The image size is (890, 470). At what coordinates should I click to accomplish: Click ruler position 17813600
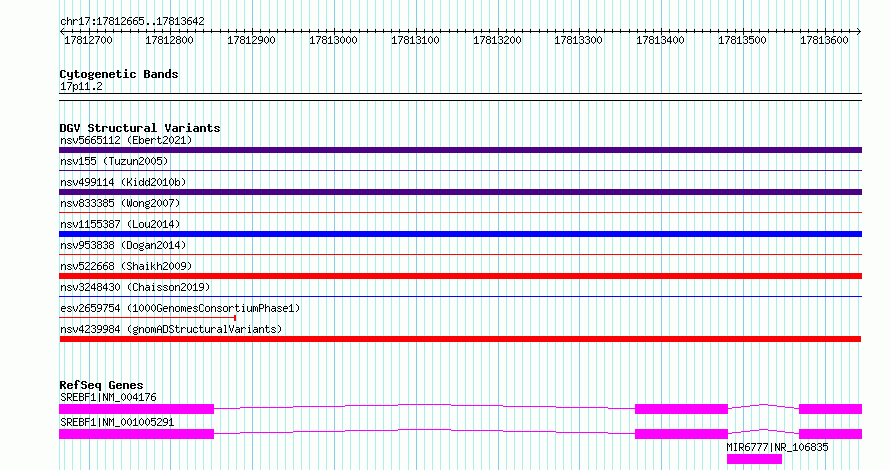pyautogui.click(x=824, y=40)
